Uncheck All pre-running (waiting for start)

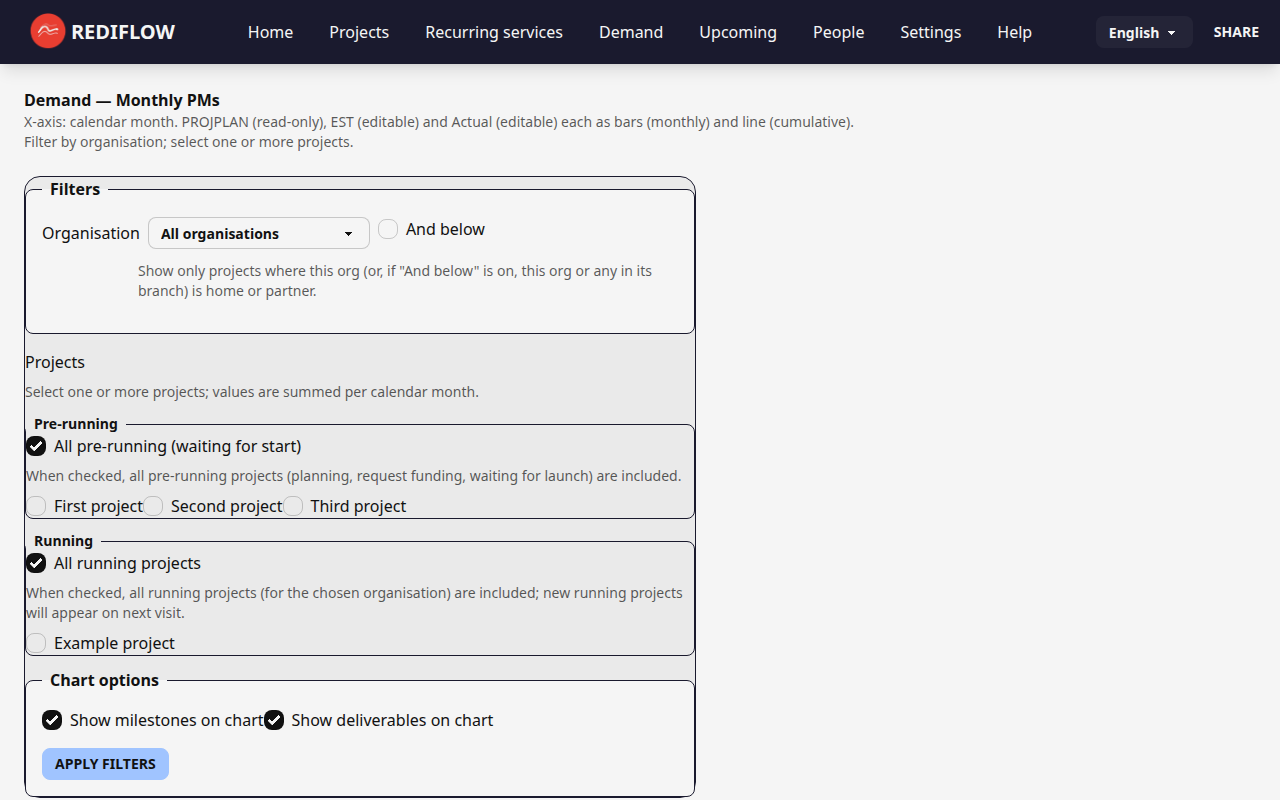point(36,446)
